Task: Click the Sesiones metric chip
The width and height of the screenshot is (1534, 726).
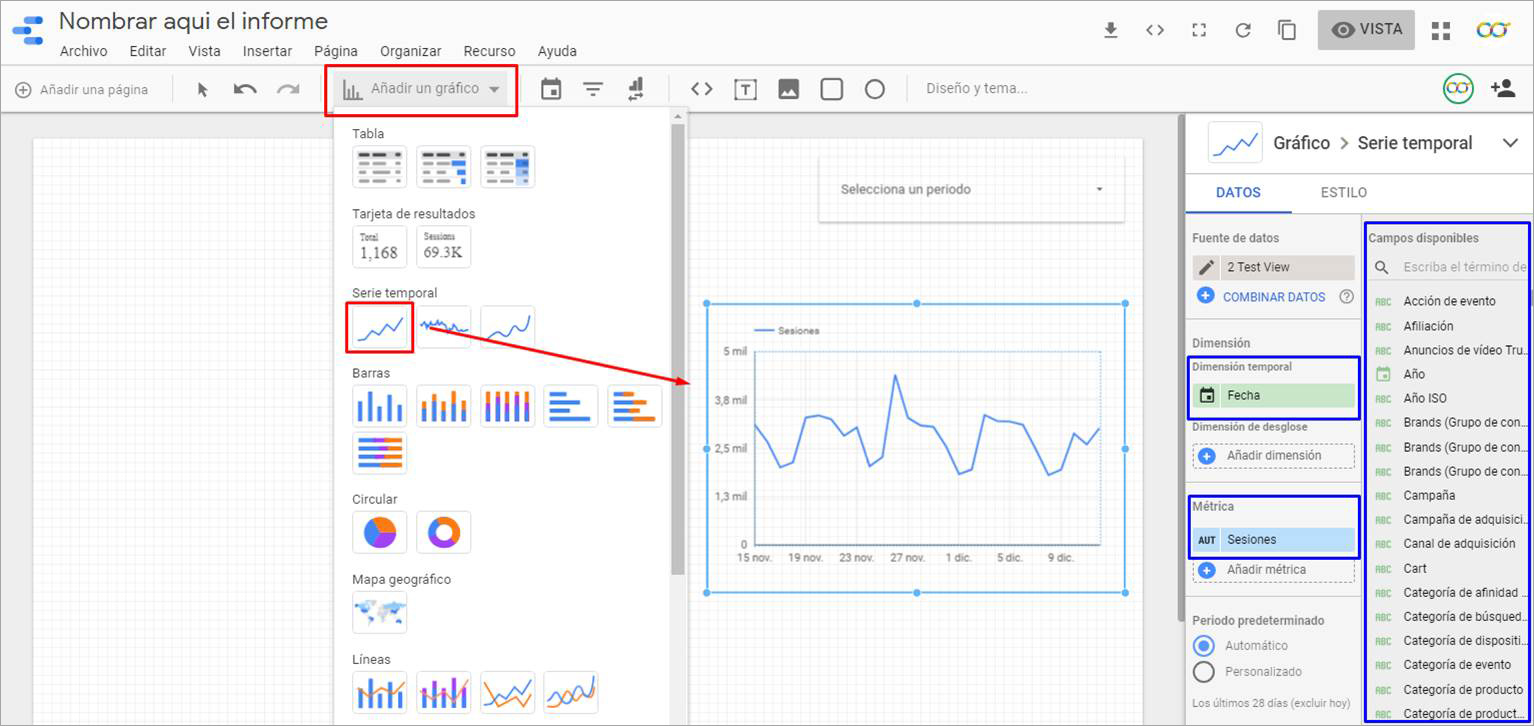Action: [1273, 540]
